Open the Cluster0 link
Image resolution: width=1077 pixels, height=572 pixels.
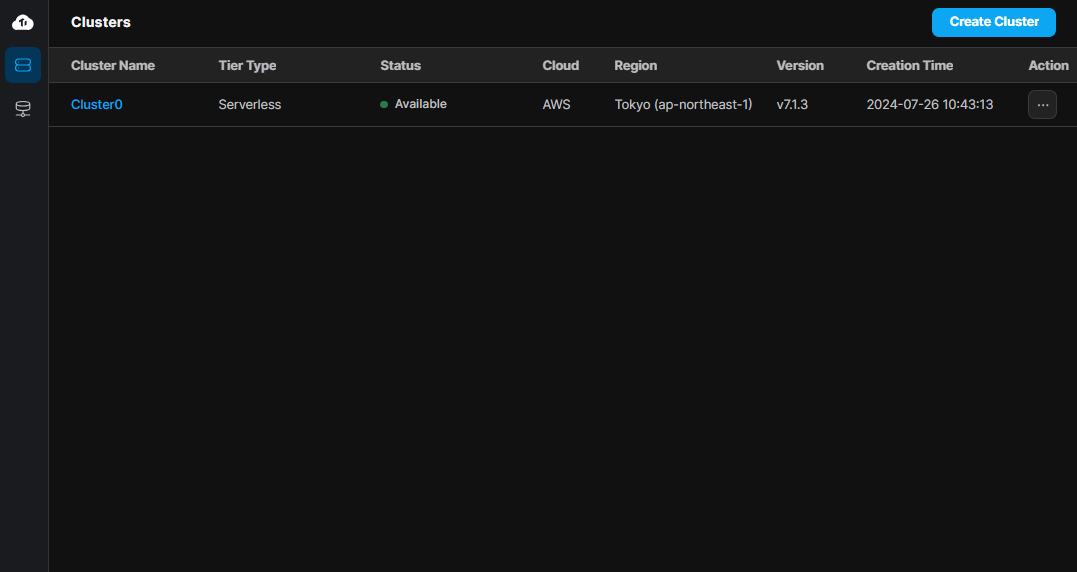coord(97,104)
